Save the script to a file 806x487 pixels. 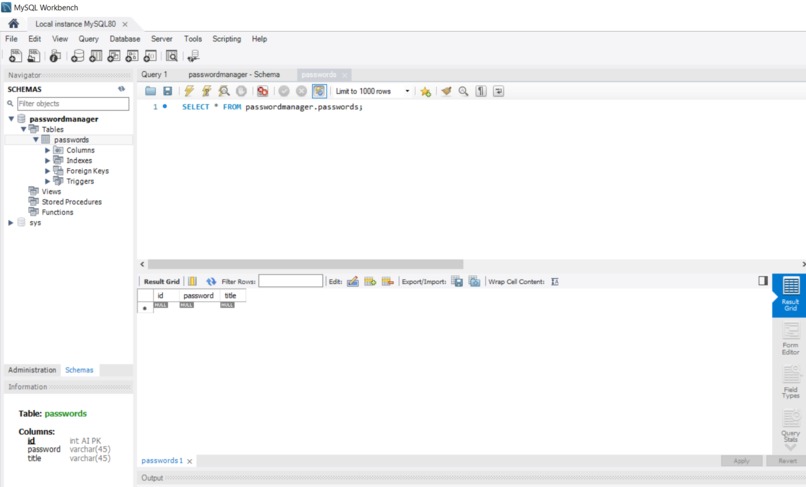[x=168, y=91]
